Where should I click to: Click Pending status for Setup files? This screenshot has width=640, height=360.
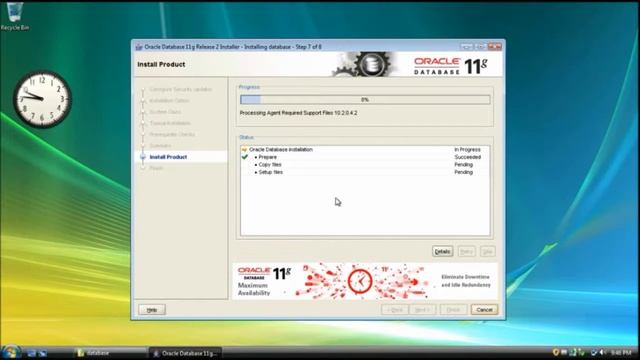pos(463,172)
